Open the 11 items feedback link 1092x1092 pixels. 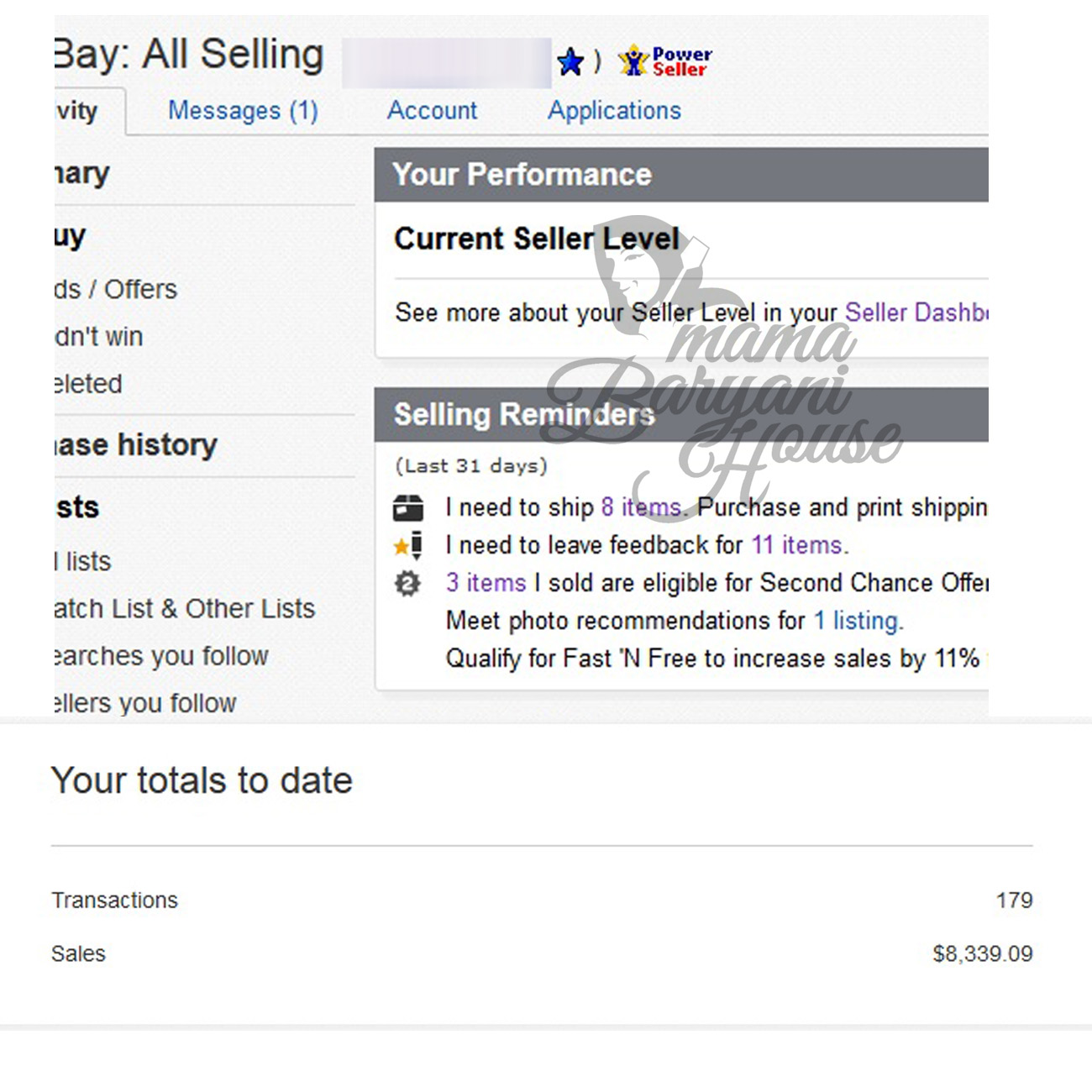point(798,545)
